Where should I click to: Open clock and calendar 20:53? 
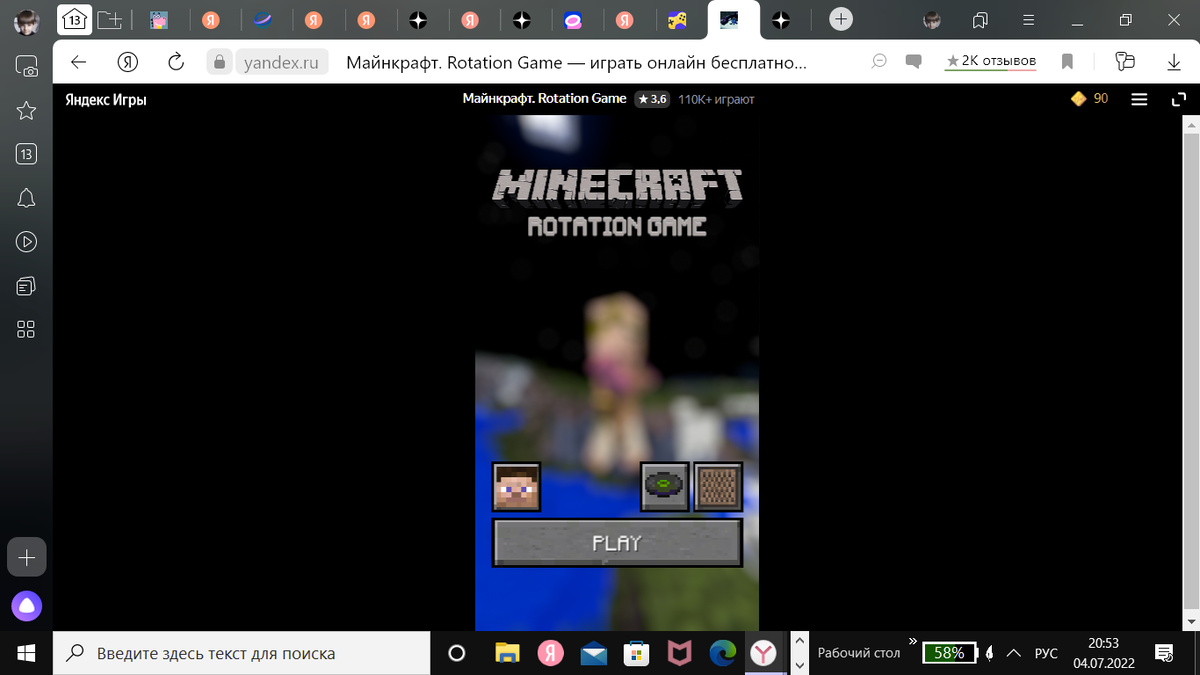click(x=1103, y=653)
